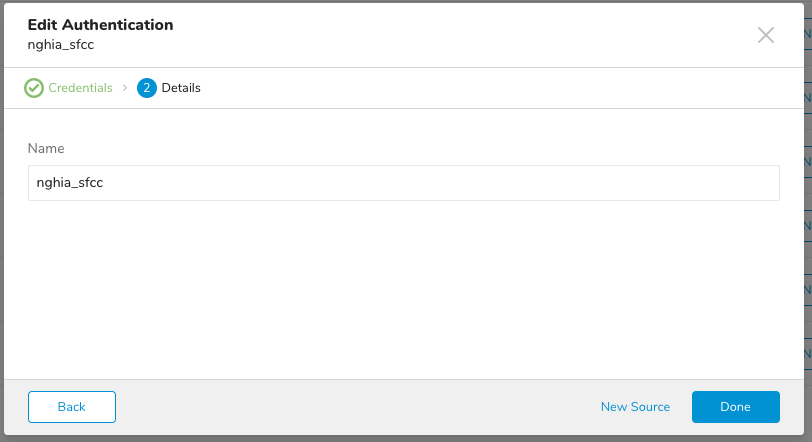812x442 pixels.
Task: Click the nghia_sfcc subtitle in header
Action: point(61,45)
